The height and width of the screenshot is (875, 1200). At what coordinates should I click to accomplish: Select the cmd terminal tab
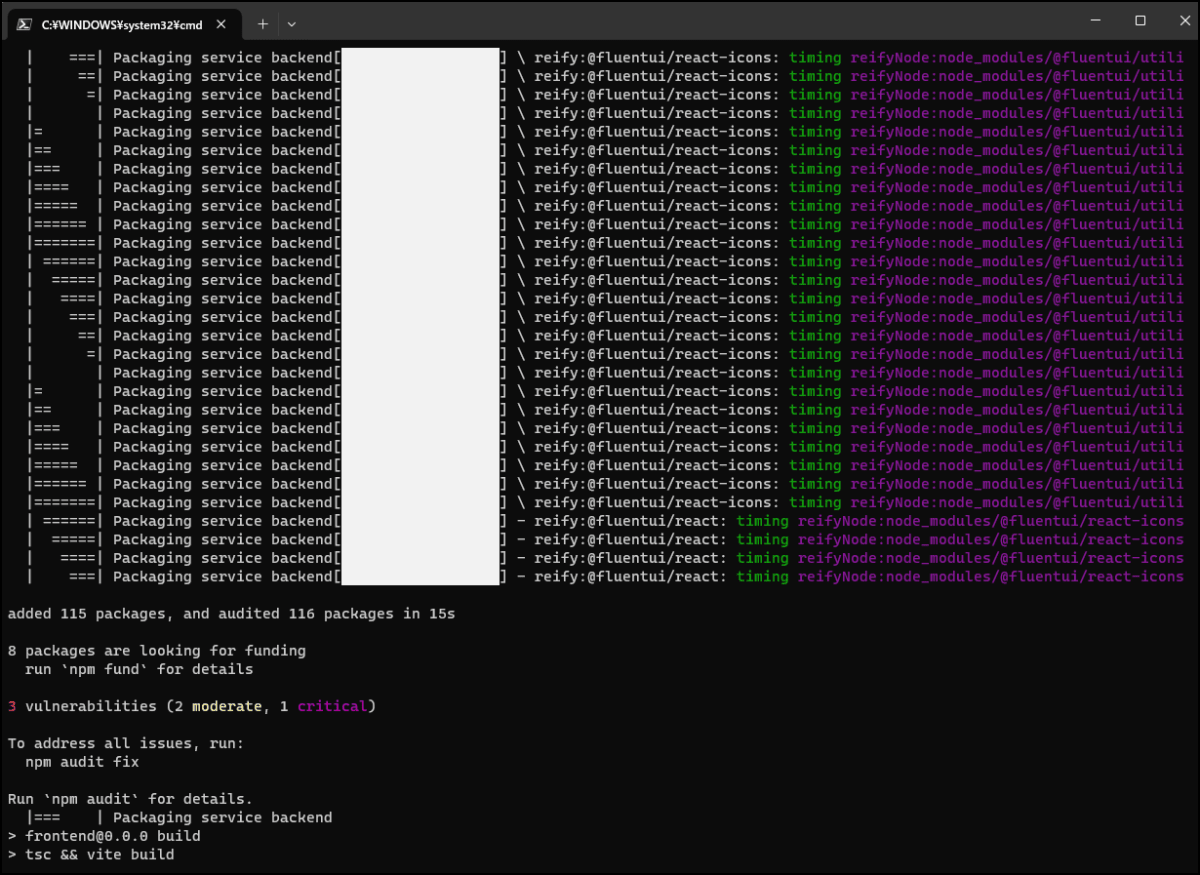coord(124,23)
